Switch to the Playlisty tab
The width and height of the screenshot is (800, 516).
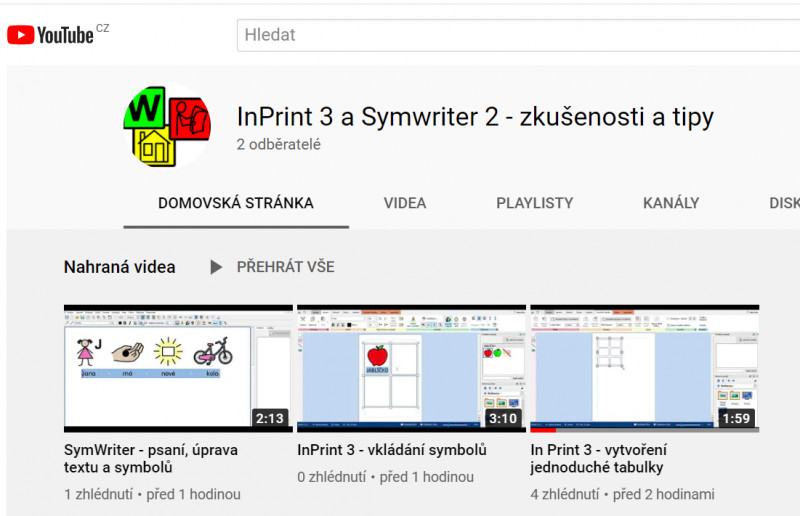[x=535, y=203]
